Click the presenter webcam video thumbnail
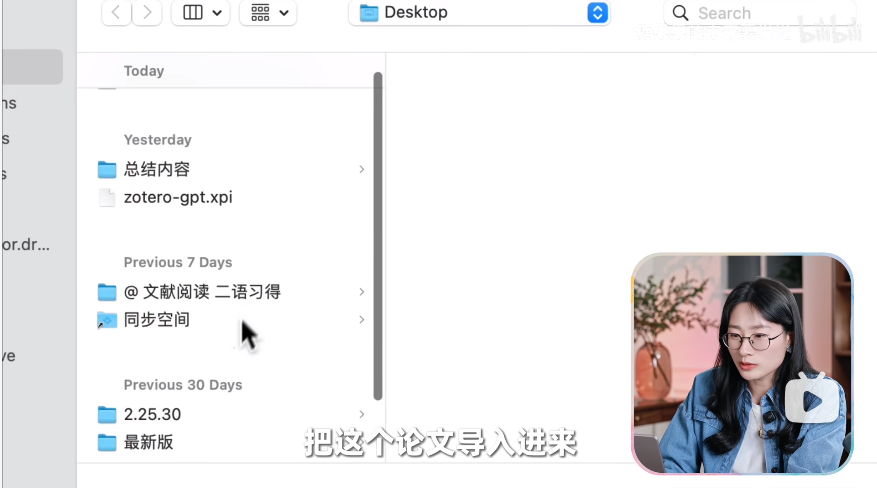The image size is (877, 488). 742,364
